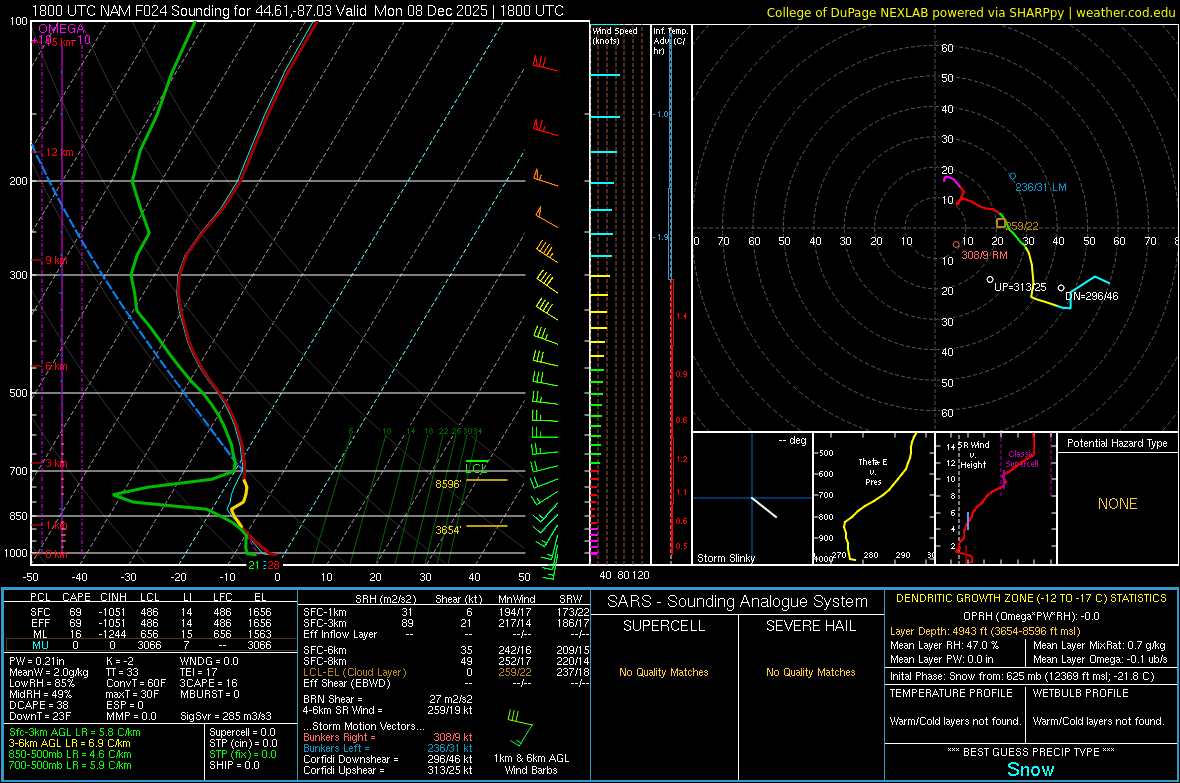The image size is (1180, 783).
Task: Click the UP=313/25 label
Action: (1020, 287)
